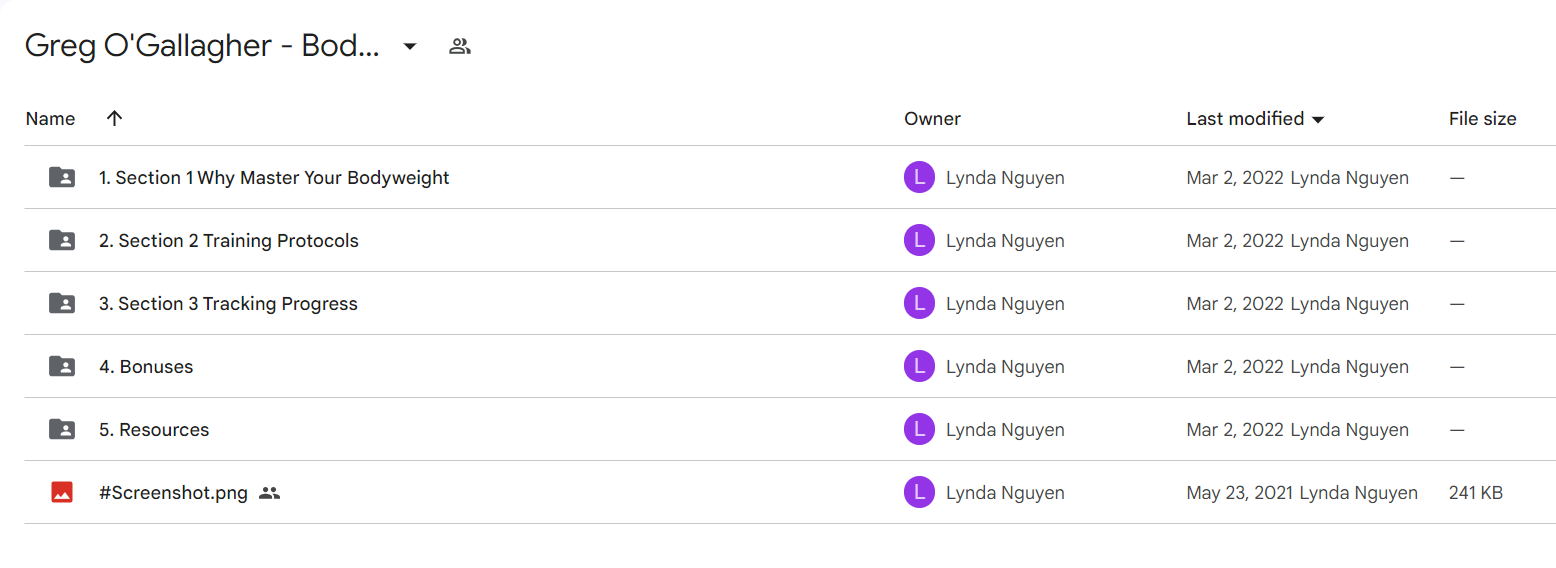Click the Name column header
The width and height of the screenshot is (1556, 568).
(x=50, y=118)
